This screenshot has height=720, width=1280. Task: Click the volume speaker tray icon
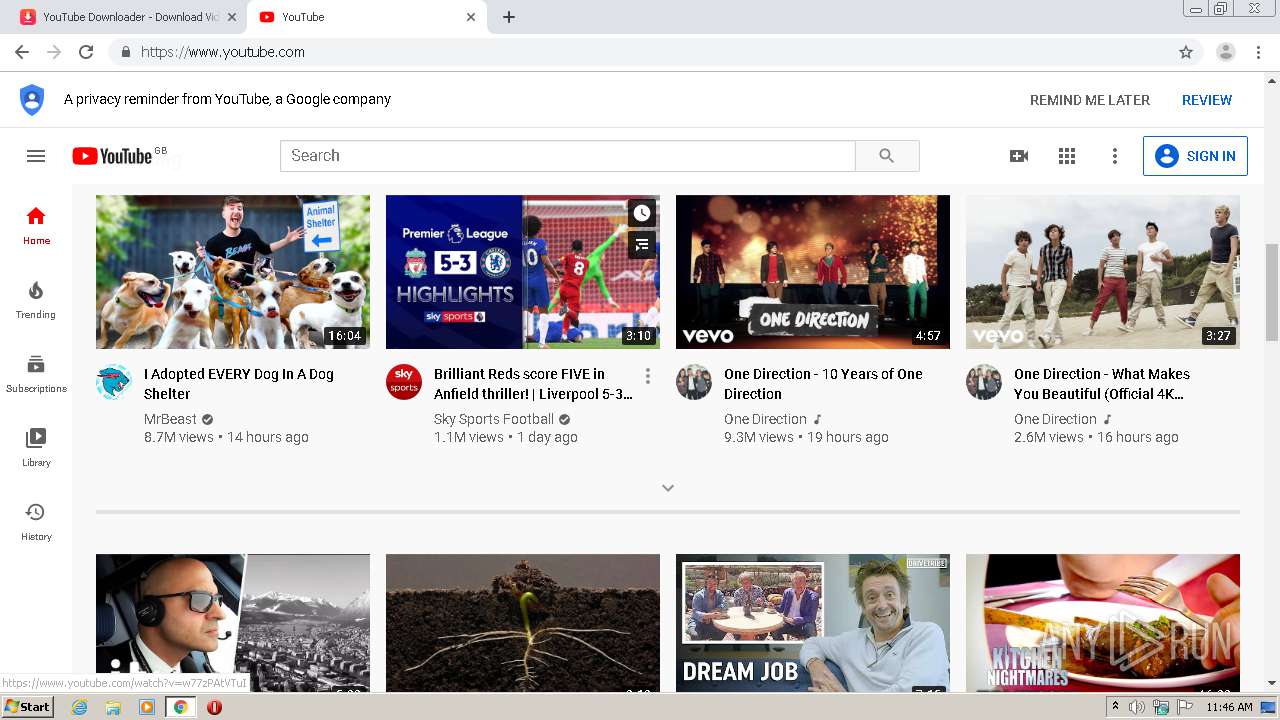tap(1137, 707)
